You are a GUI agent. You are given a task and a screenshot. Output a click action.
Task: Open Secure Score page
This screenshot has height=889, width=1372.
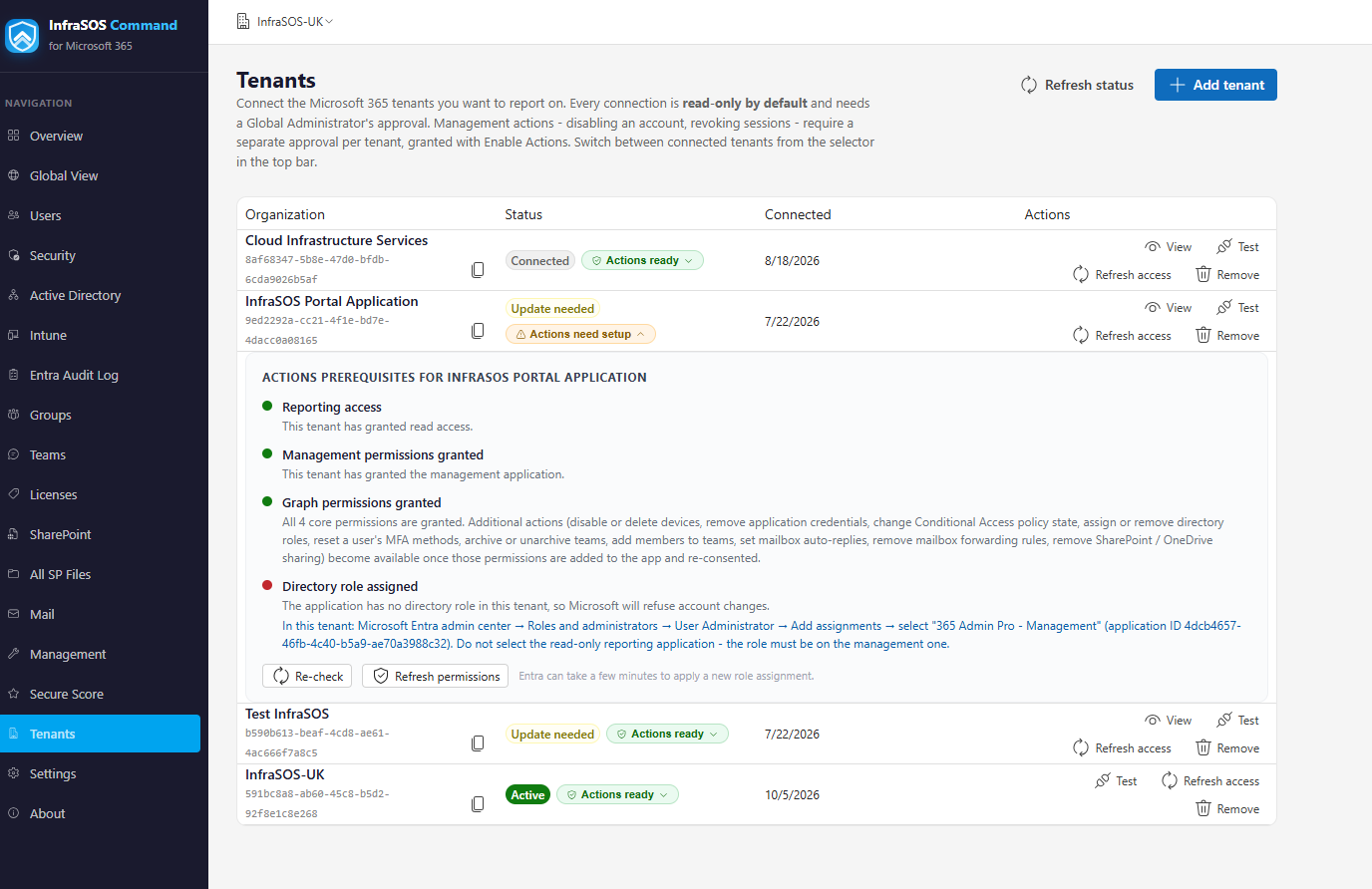pyautogui.click(x=100, y=694)
